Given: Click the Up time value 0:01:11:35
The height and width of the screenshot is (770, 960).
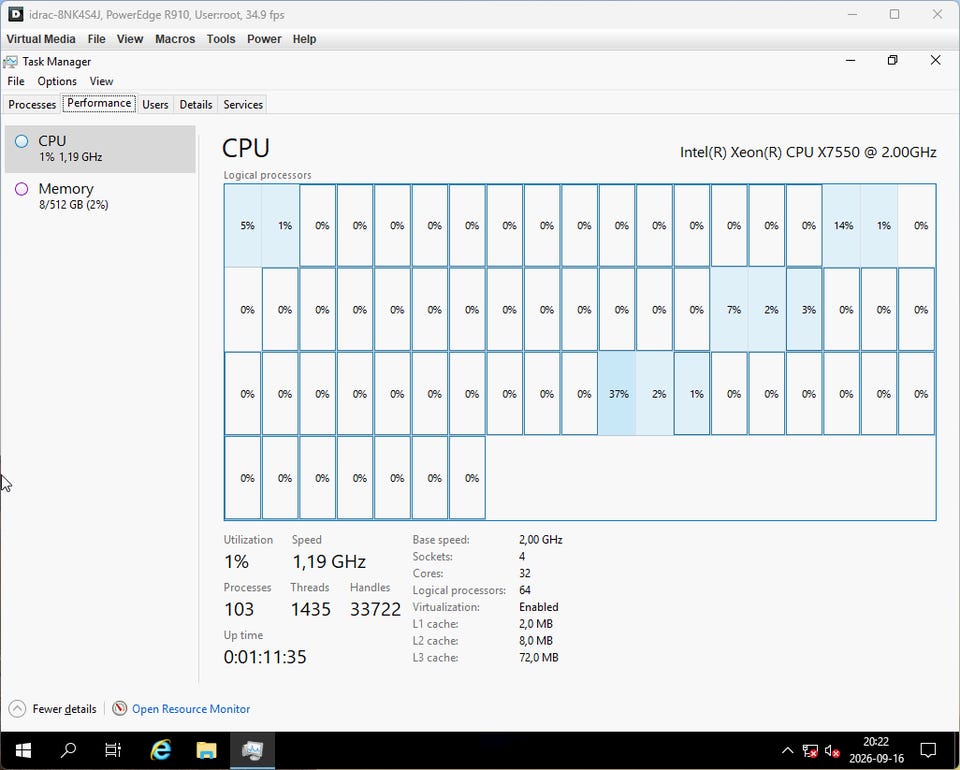Looking at the screenshot, I should point(265,657).
